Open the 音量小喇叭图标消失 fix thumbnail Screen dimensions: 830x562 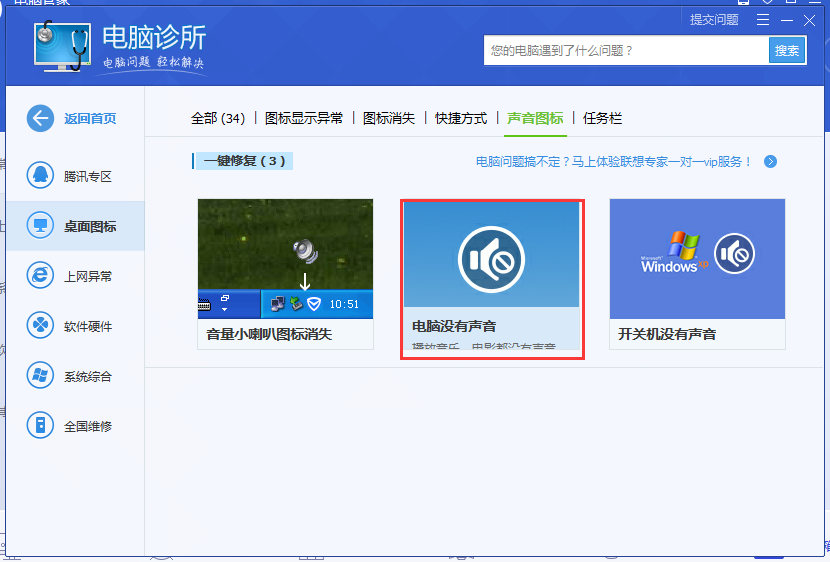(x=285, y=259)
